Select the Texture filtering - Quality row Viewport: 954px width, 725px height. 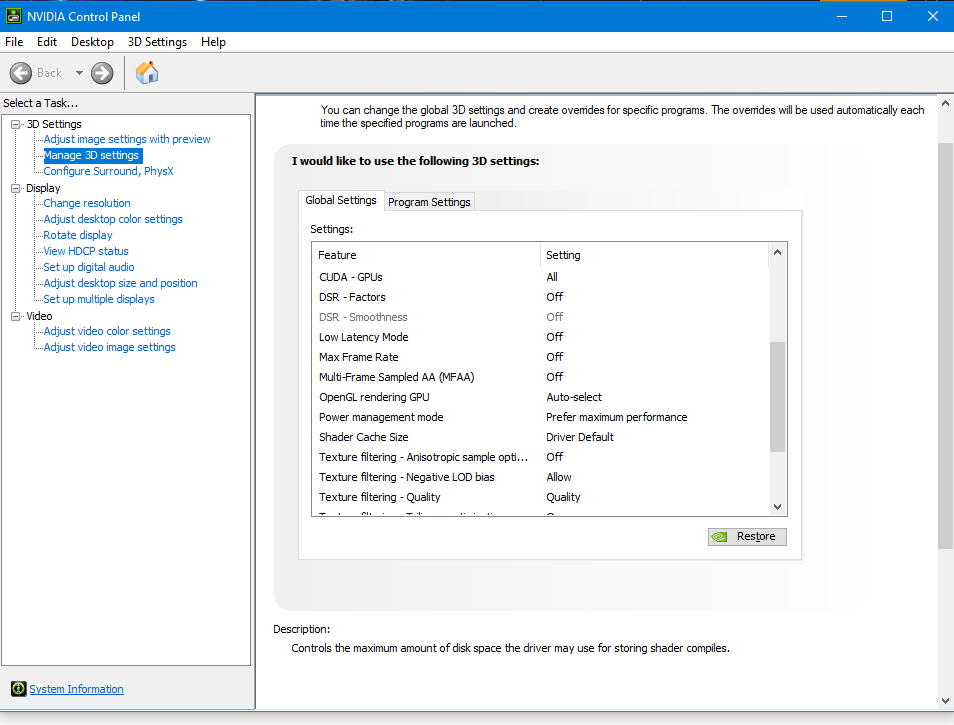point(541,498)
